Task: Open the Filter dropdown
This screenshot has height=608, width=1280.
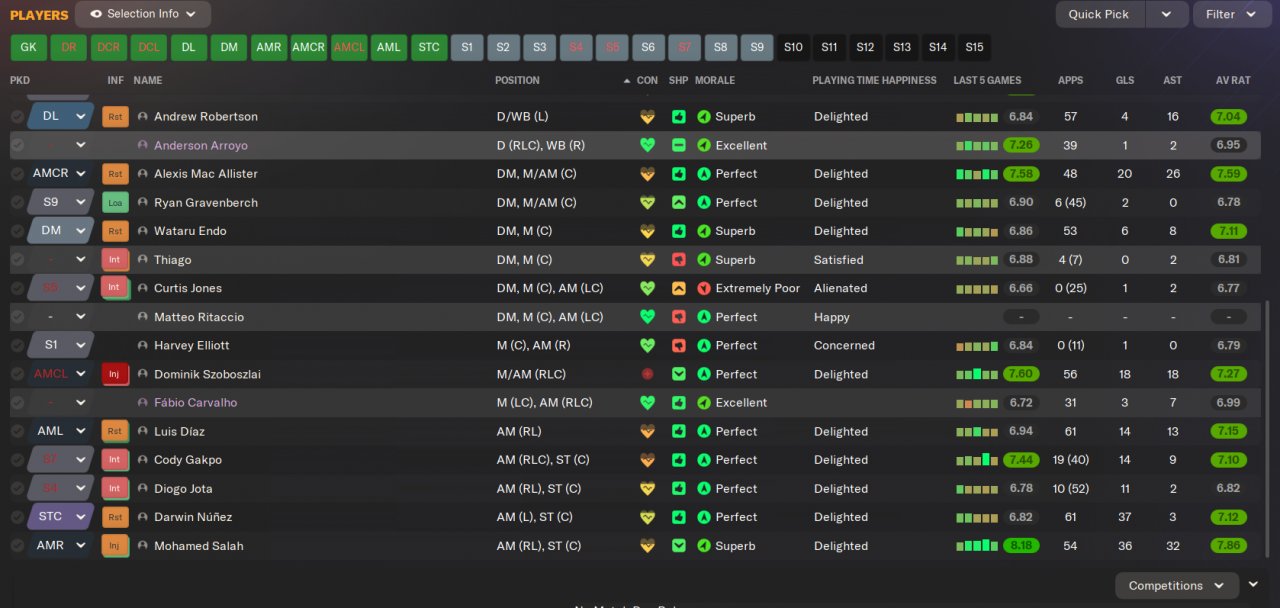Action: coord(1232,14)
